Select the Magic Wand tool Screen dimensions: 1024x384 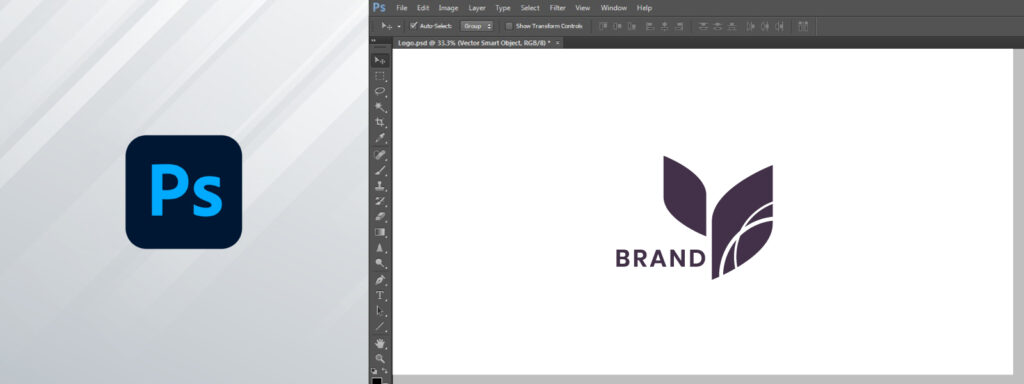point(380,107)
